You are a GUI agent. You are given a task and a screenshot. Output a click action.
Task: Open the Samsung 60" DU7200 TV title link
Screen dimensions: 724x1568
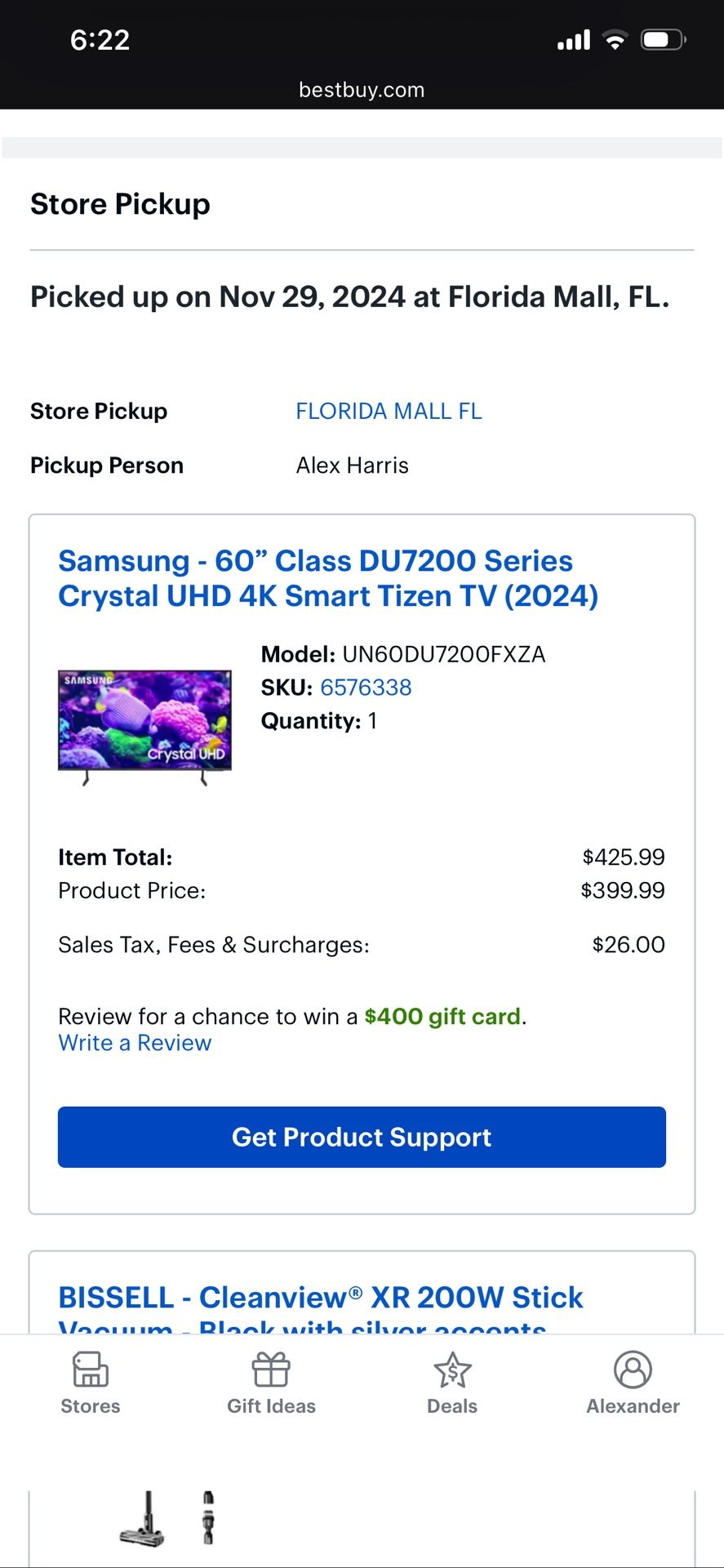[327, 578]
